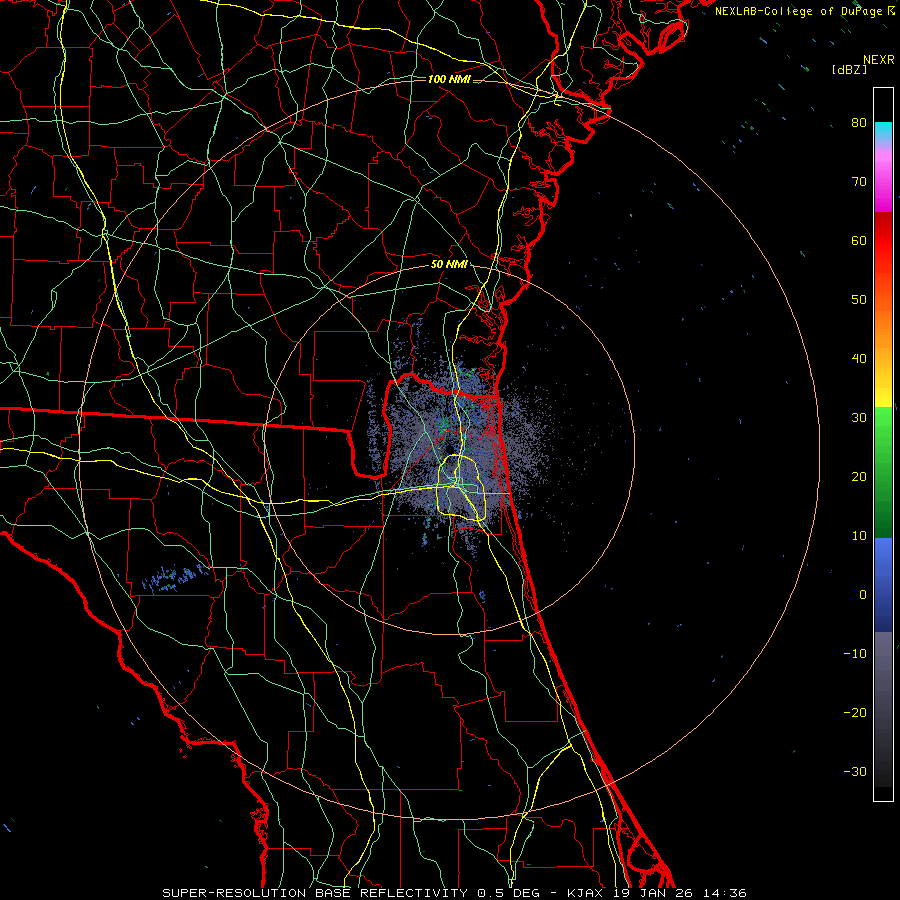Click the radar site center inside the echo cluster
This screenshot has height=900, width=900.
point(449,449)
